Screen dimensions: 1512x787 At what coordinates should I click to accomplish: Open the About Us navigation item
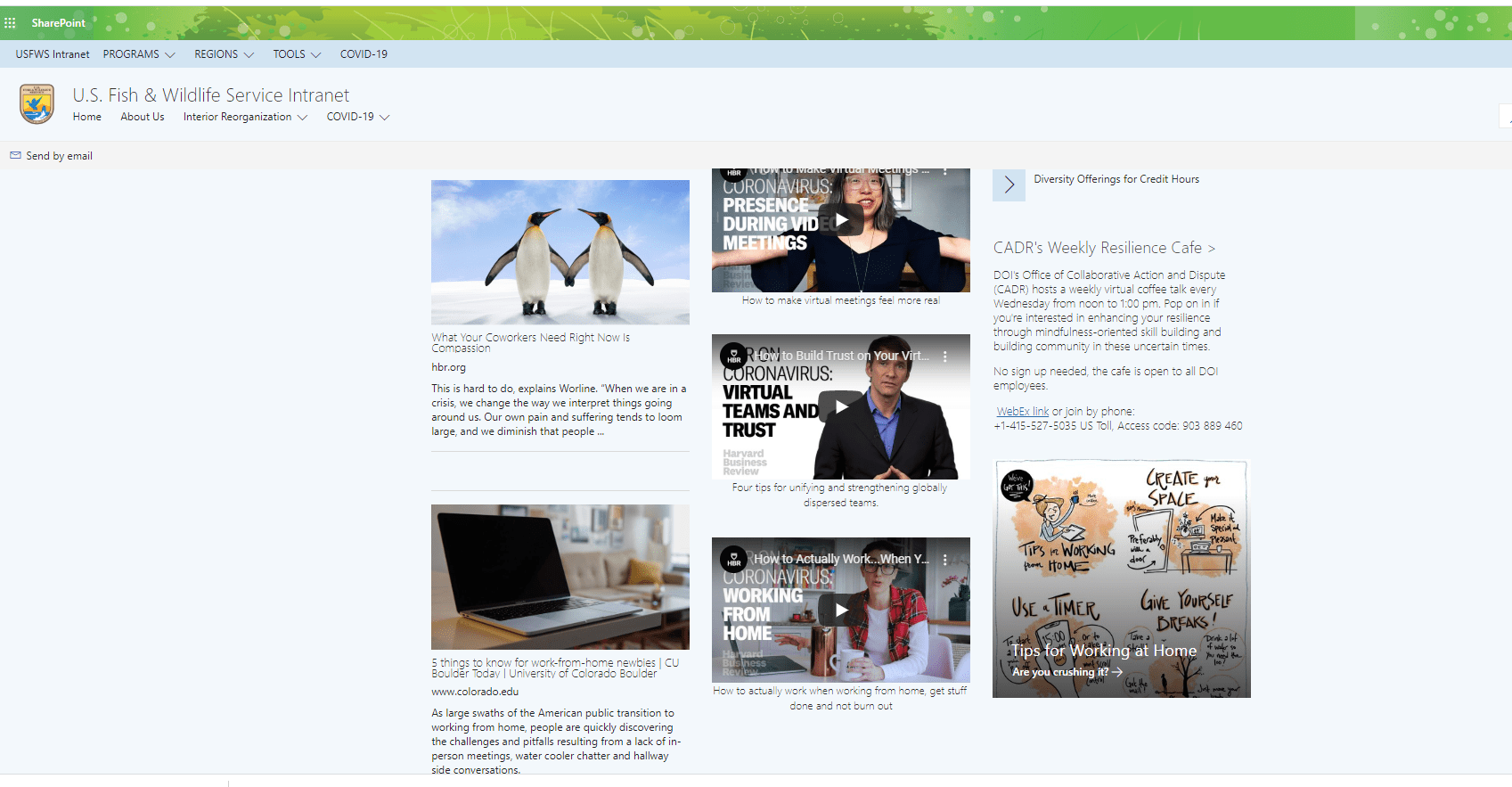click(x=143, y=117)
